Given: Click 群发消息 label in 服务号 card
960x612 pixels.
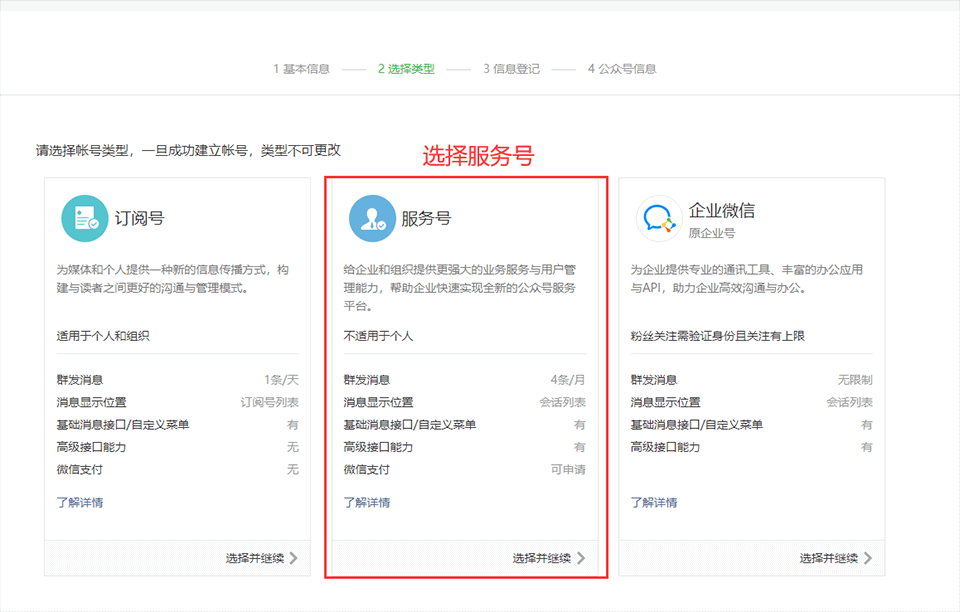Looking at the screenshot, I should click(367, 380).
